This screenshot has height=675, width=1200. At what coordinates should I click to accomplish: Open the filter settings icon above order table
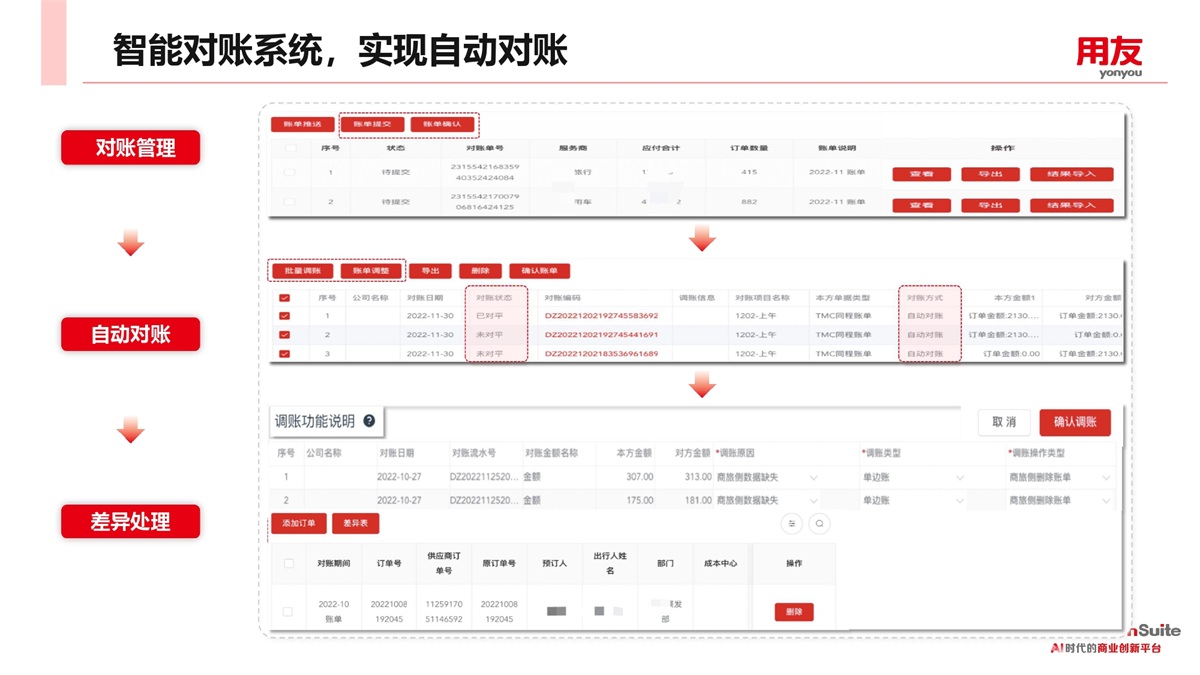(x=792, y=523)
